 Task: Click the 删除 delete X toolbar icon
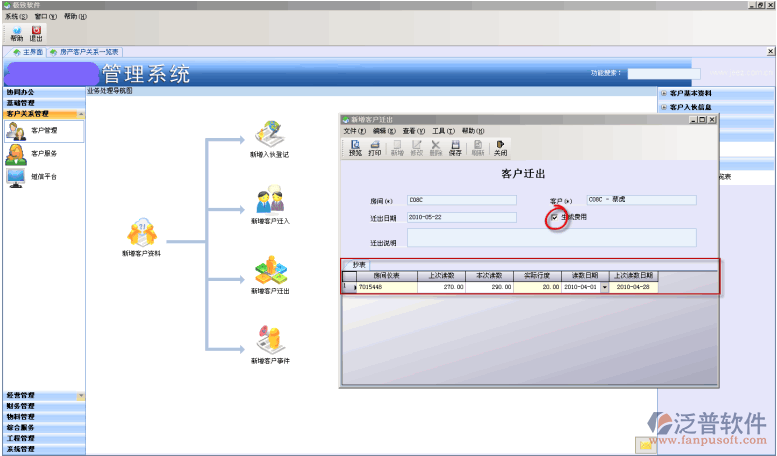click(x=436, y=148)
